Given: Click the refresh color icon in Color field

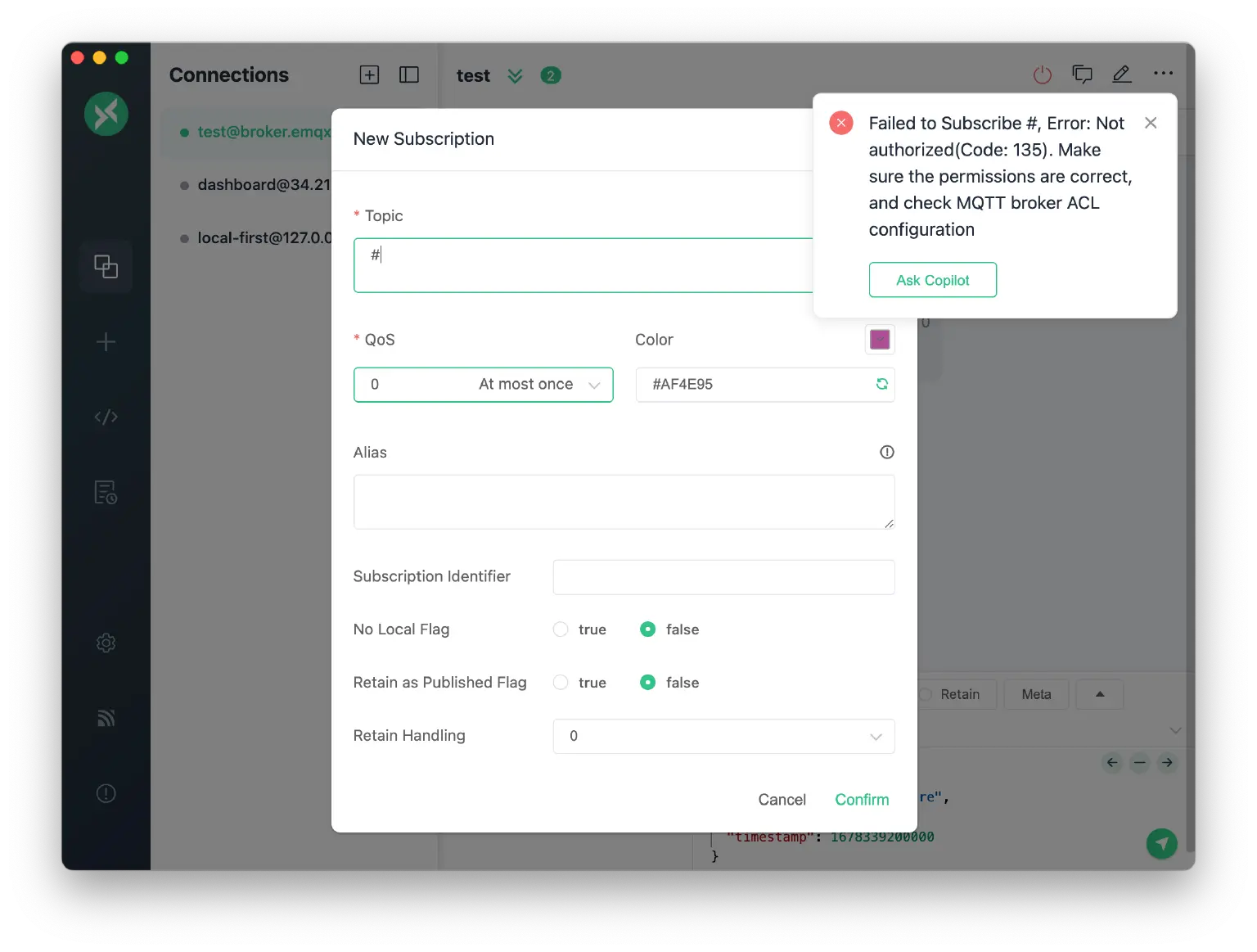Looking at the screenshot, I should [x=881, y=384].
